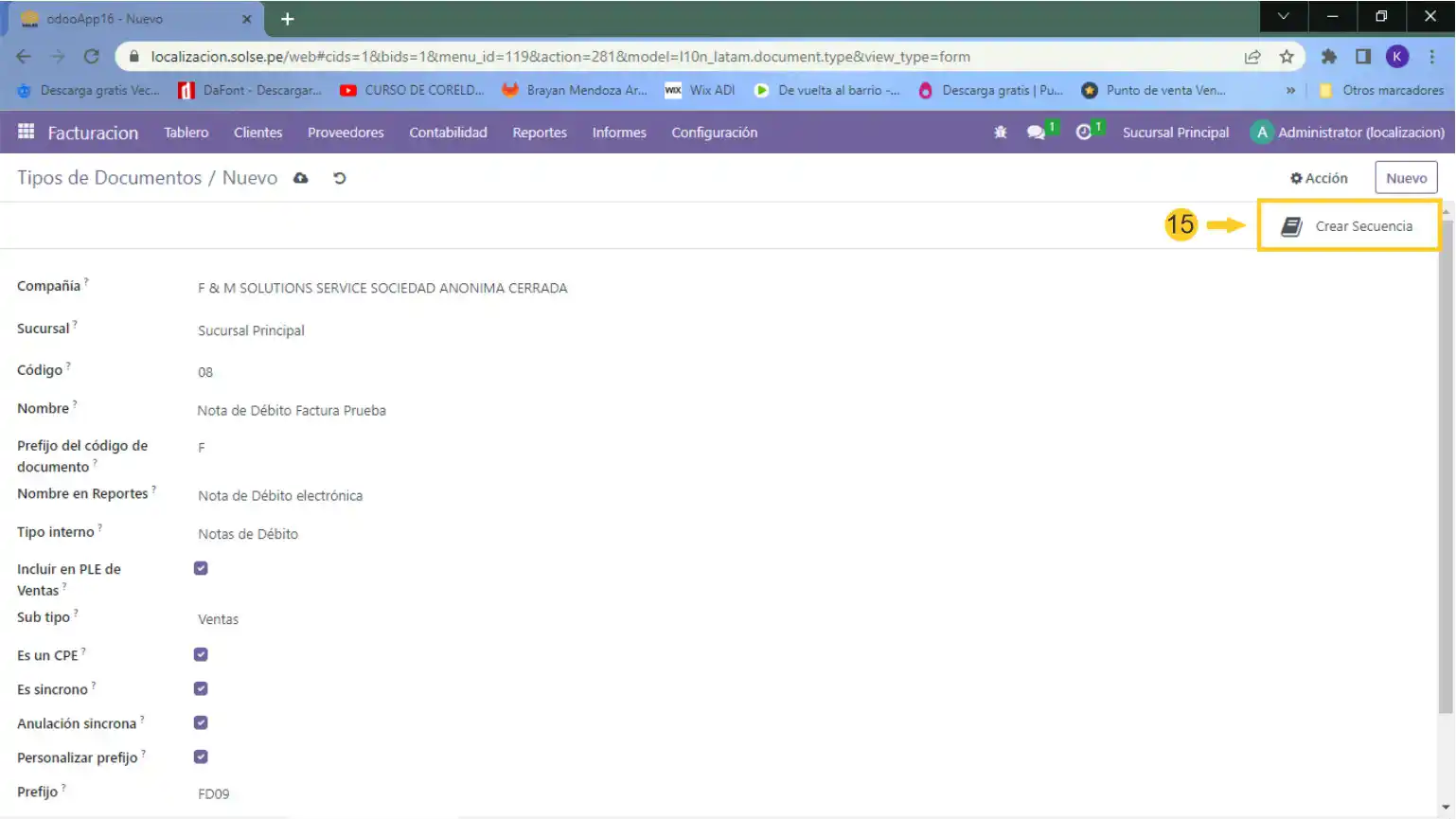Open the Acción dropdown
The image size is (1456, 819).
[1319, 178]
